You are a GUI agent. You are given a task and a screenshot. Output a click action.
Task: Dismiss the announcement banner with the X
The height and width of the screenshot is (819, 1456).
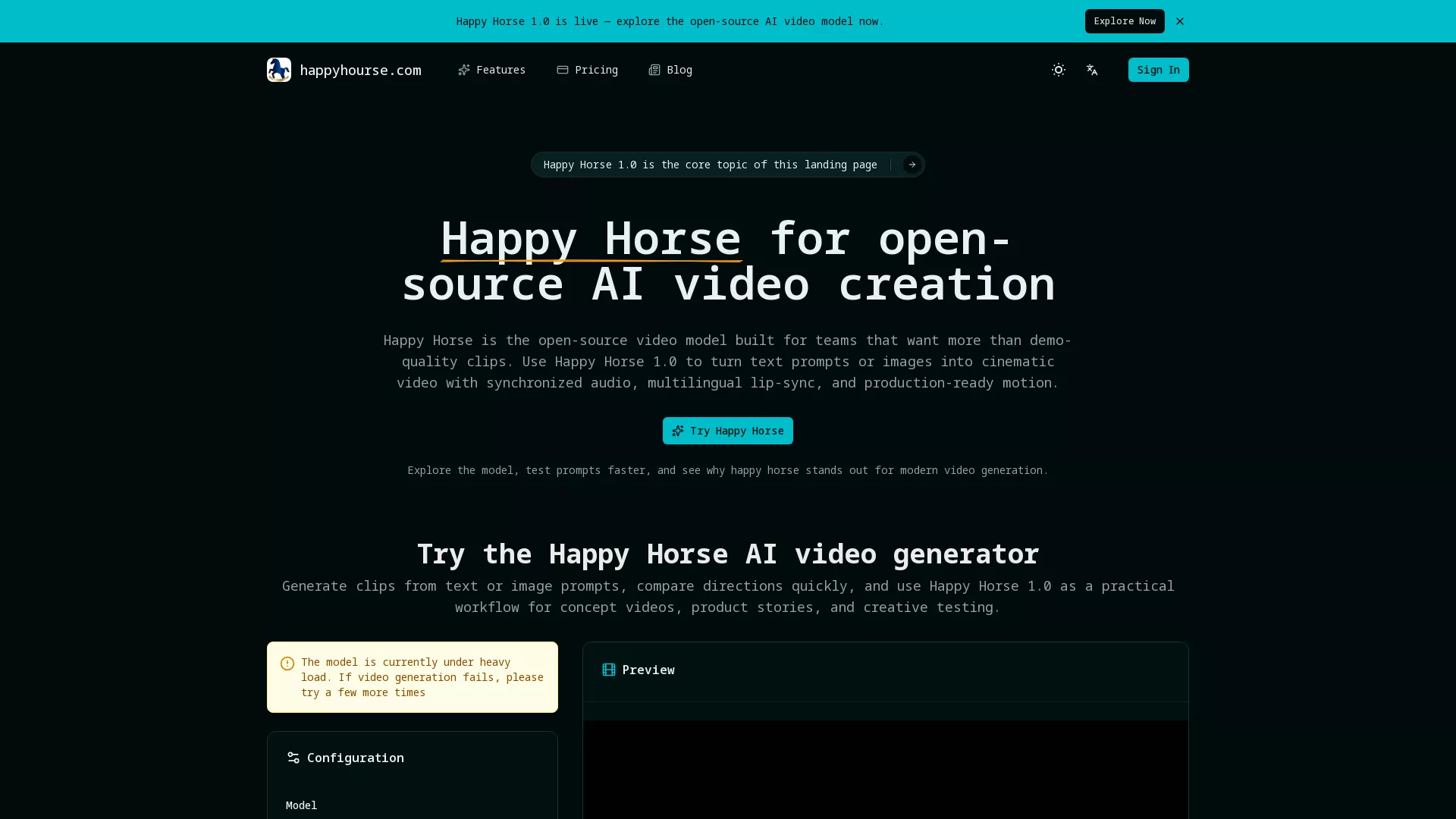click(1179, 21)
